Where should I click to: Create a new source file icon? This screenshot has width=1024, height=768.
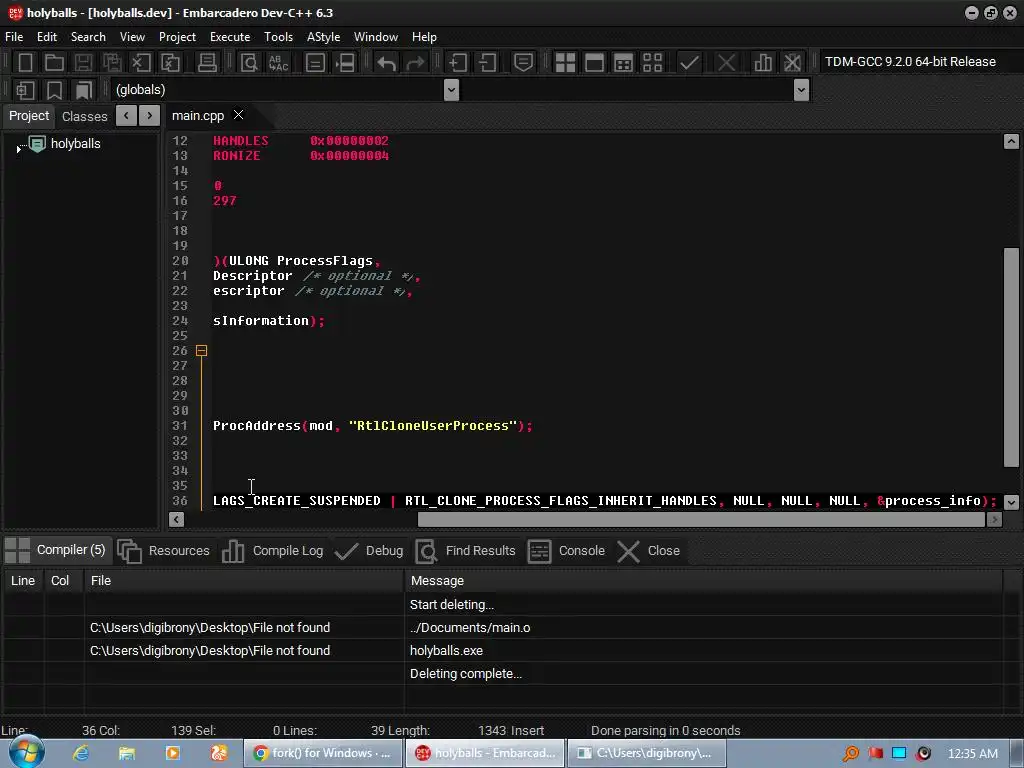coord(25,63)
